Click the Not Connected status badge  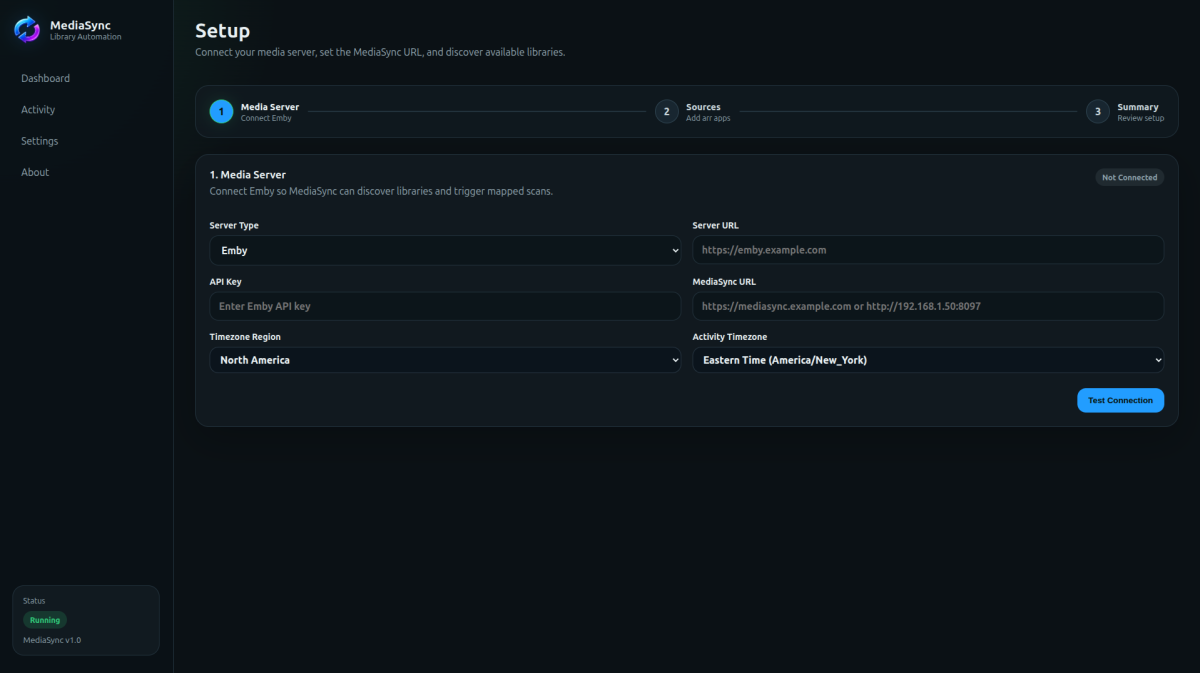(1130, 178)
